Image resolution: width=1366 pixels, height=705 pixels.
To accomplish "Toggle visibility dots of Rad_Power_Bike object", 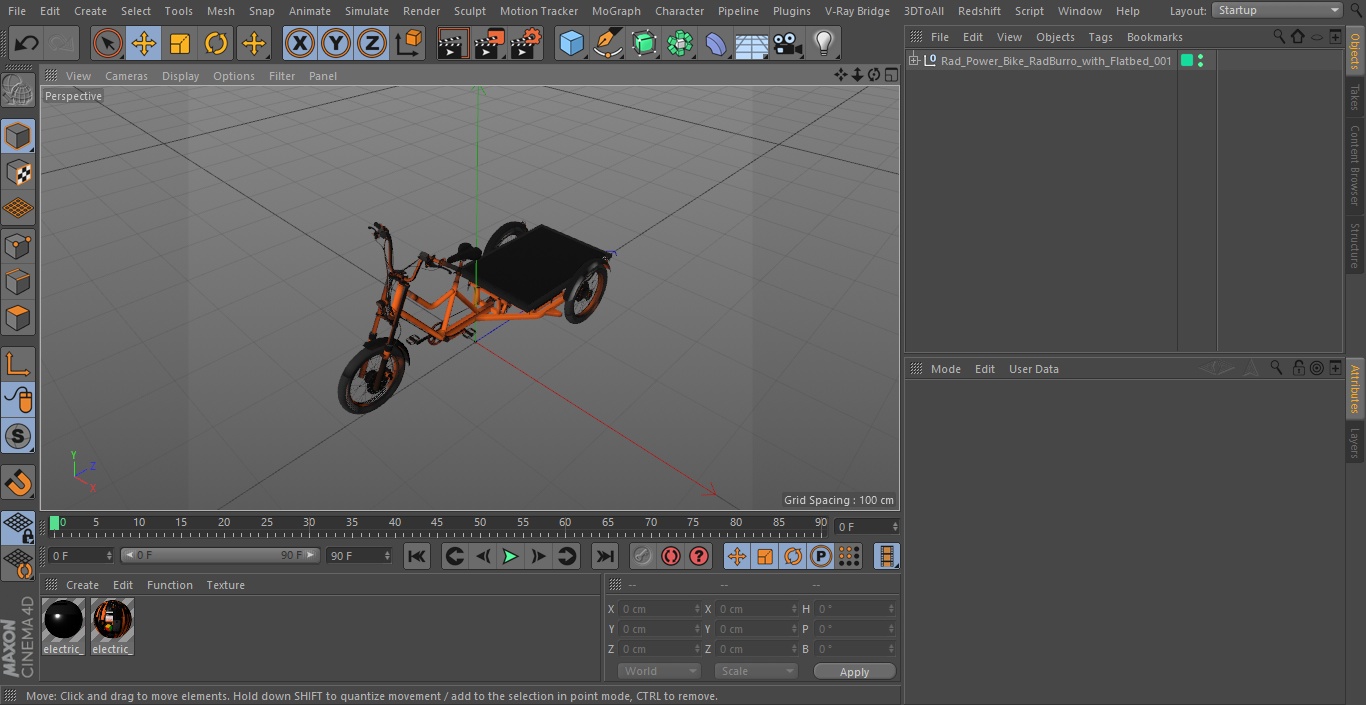I will click(x=1200, y=61).
